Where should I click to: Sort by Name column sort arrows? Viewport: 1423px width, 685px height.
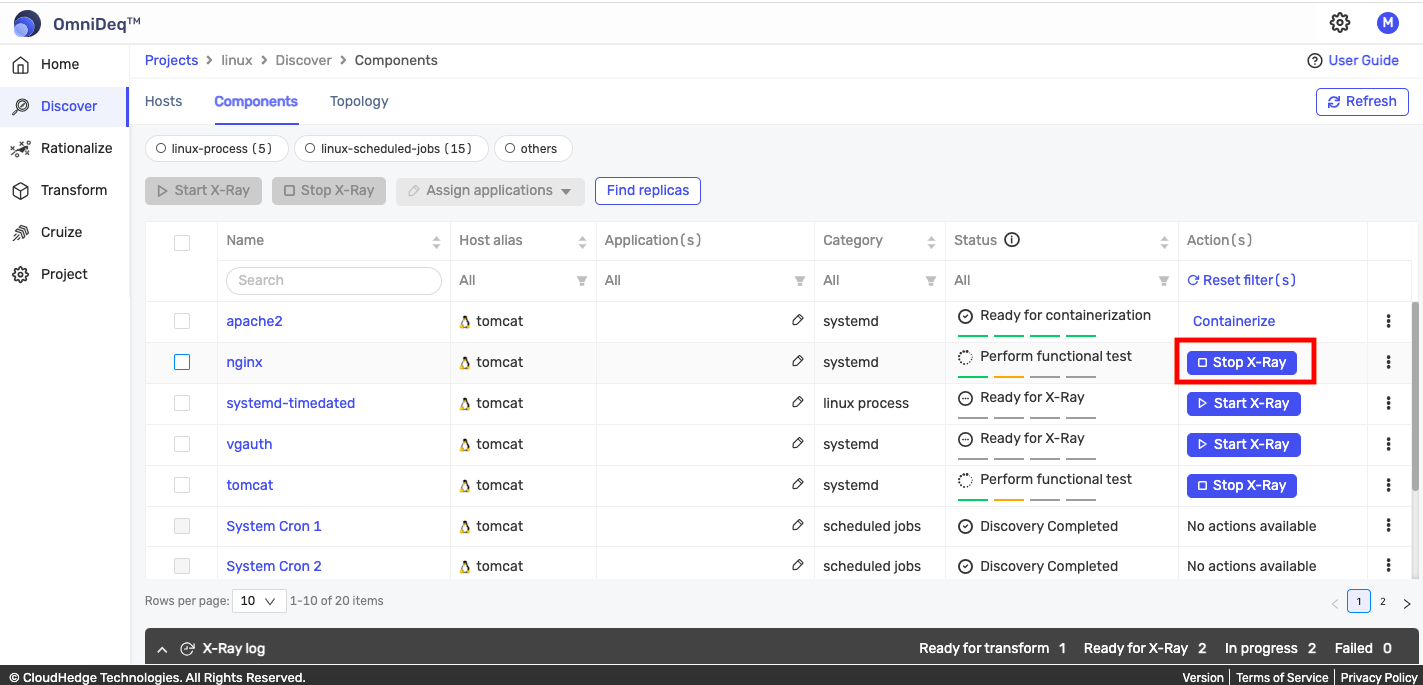pyautogui.click(x=436, y=241)
